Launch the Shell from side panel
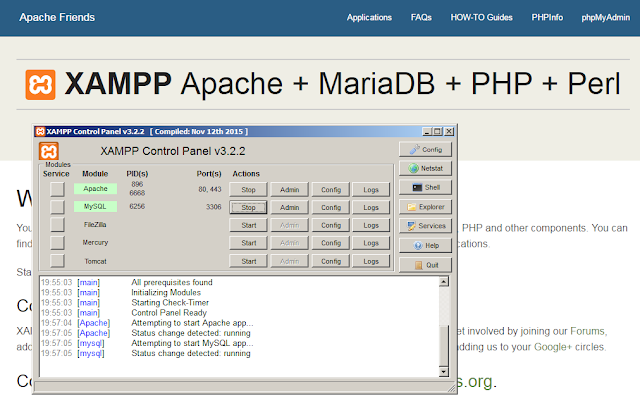Viewport: 640px width, 401px height. click(x=425, y=187)
